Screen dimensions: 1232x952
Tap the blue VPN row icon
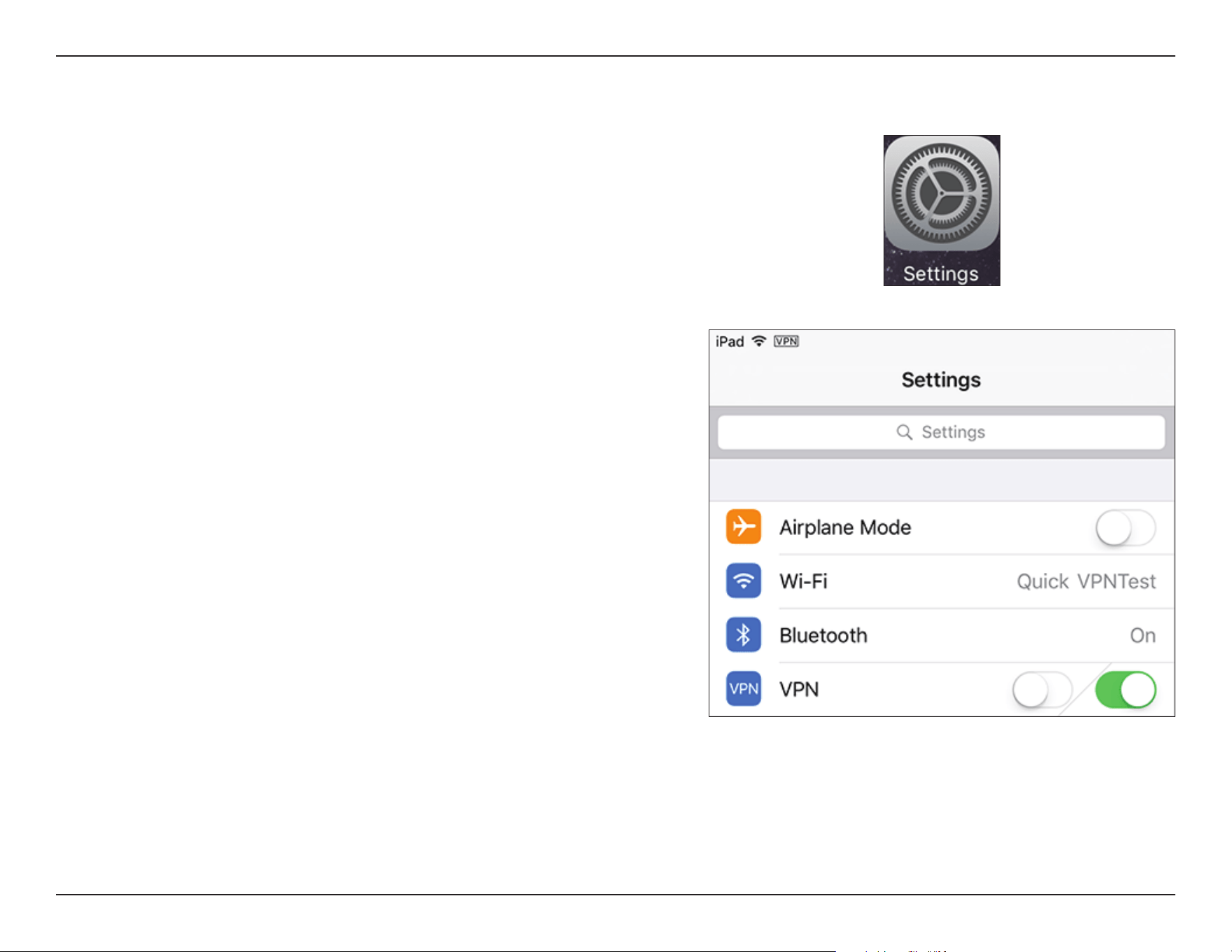point(744,688)
